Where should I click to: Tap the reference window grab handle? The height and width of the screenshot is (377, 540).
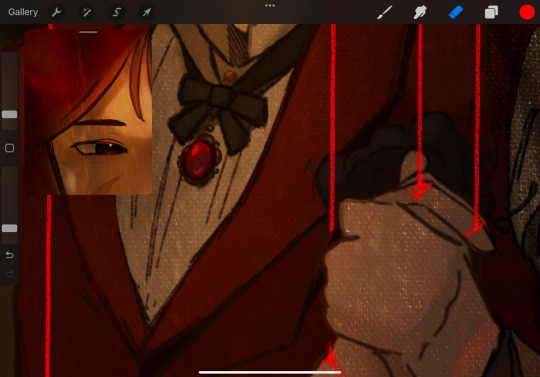[88, 32]
